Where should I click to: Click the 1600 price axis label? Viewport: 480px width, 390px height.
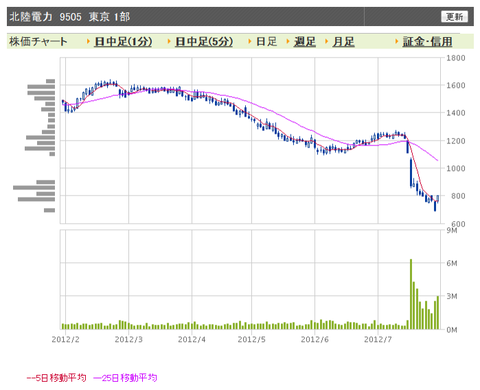point(456,85)
